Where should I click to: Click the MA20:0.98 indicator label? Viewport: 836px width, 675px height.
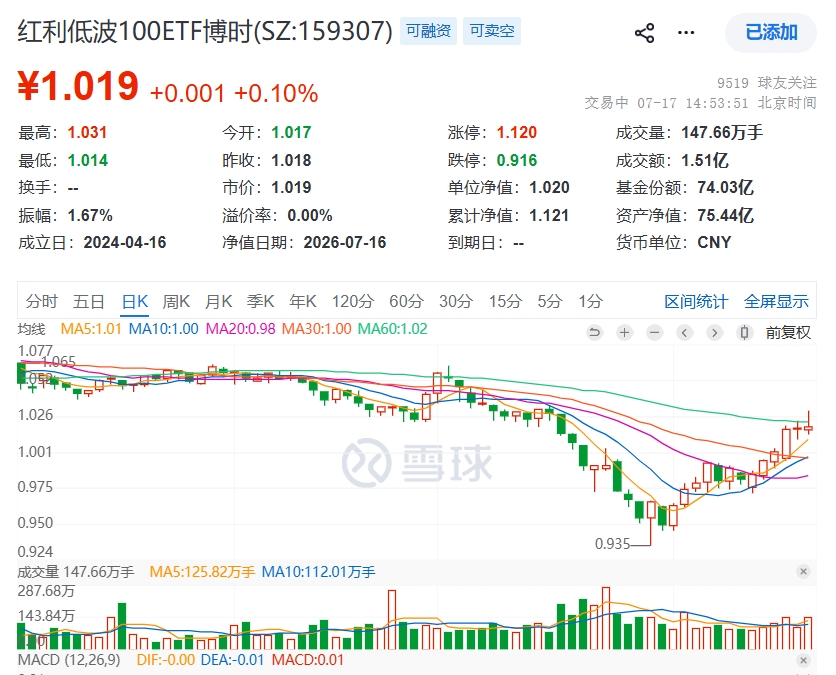coord(240,328)
